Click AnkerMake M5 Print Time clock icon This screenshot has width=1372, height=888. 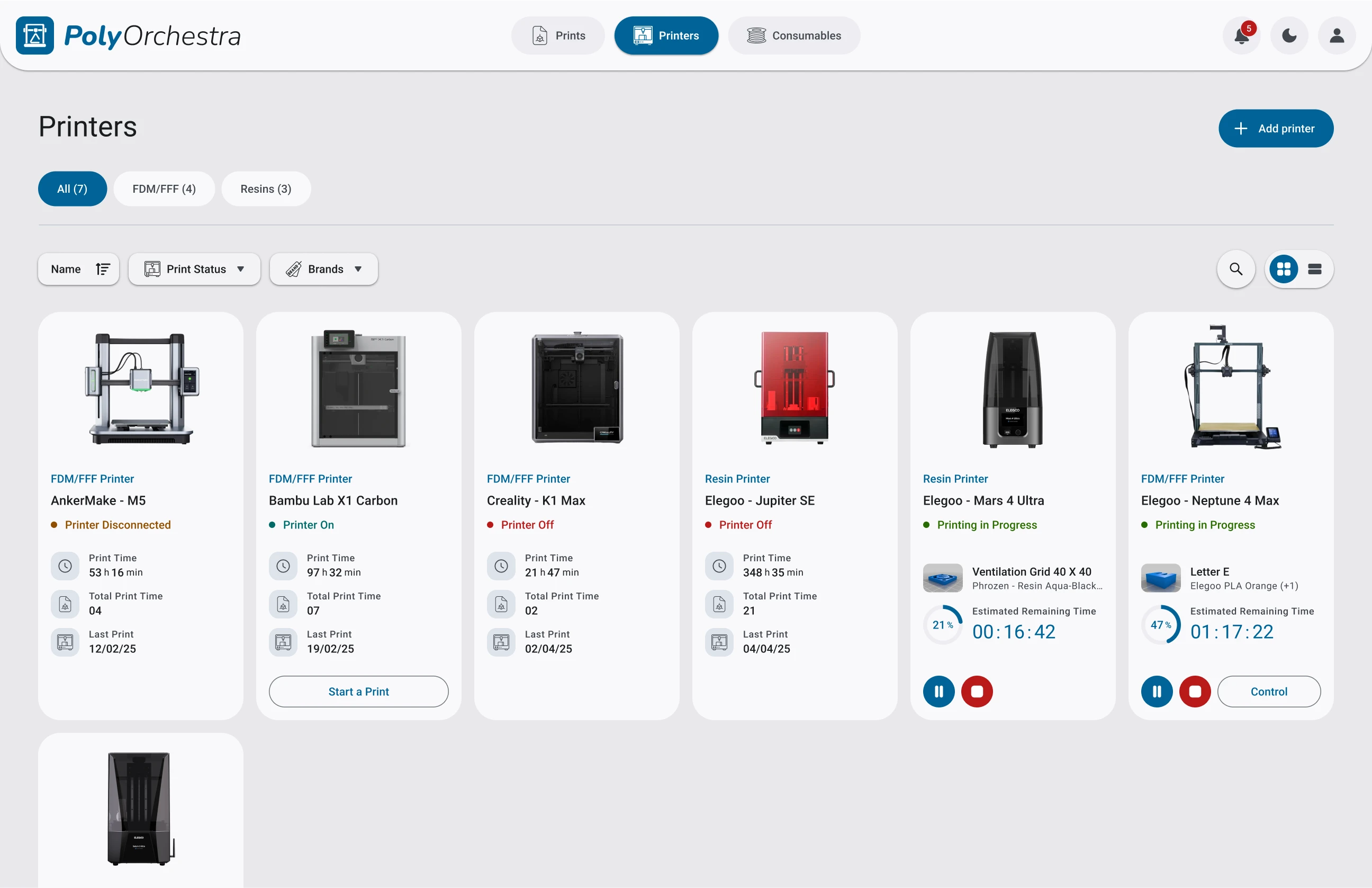pyautogui.click(x=65, y=566)
